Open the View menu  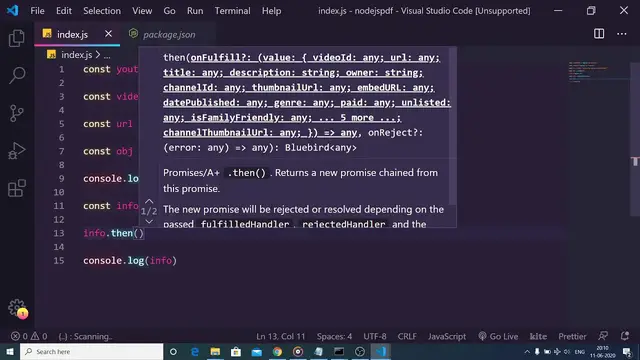pos(142,11)
